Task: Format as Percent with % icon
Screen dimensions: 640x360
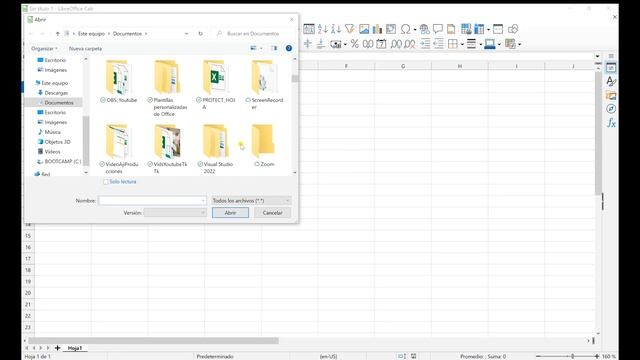Action: click(x=354, y=44)
